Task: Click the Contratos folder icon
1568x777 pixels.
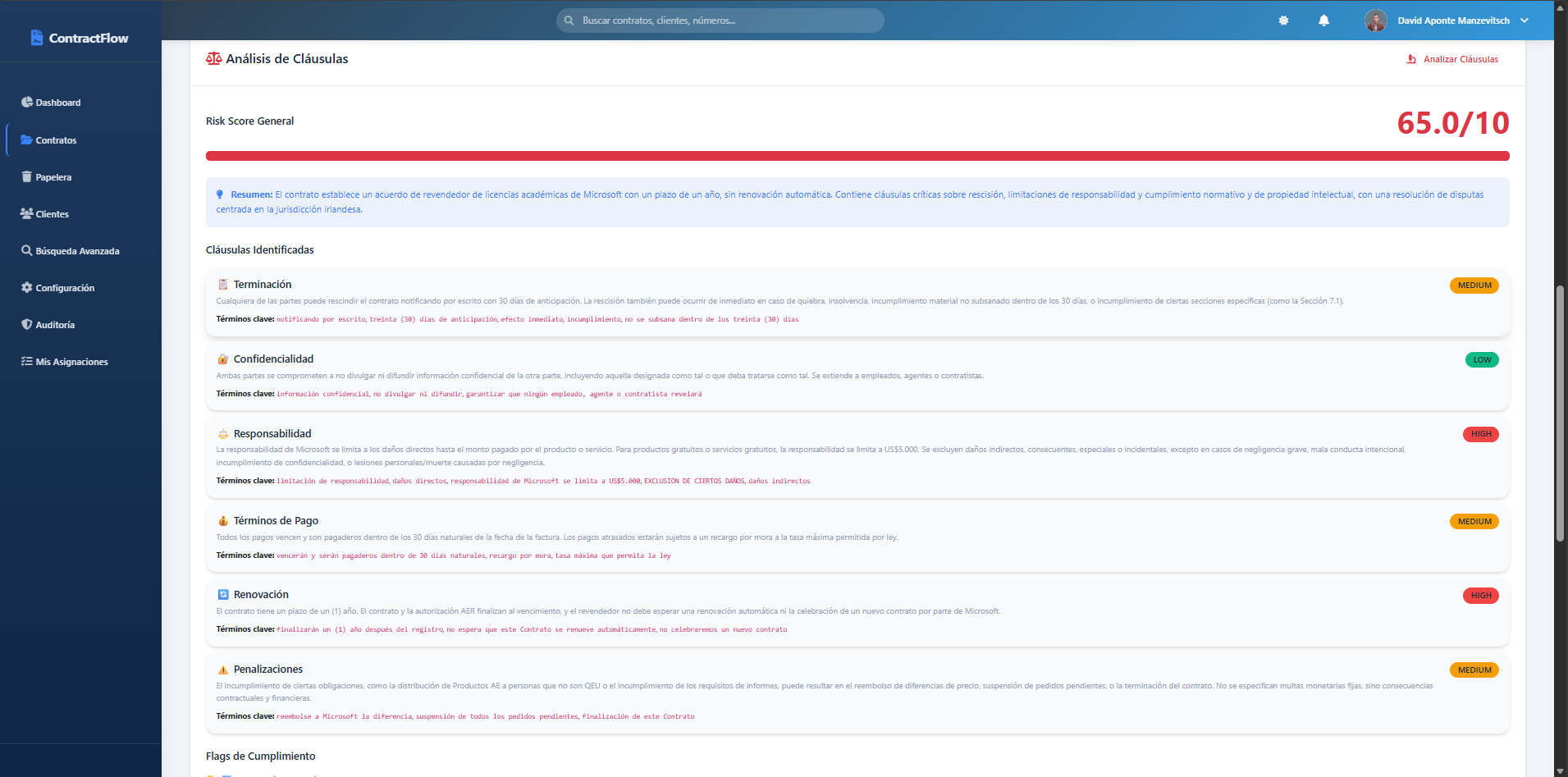Action: 27,139
